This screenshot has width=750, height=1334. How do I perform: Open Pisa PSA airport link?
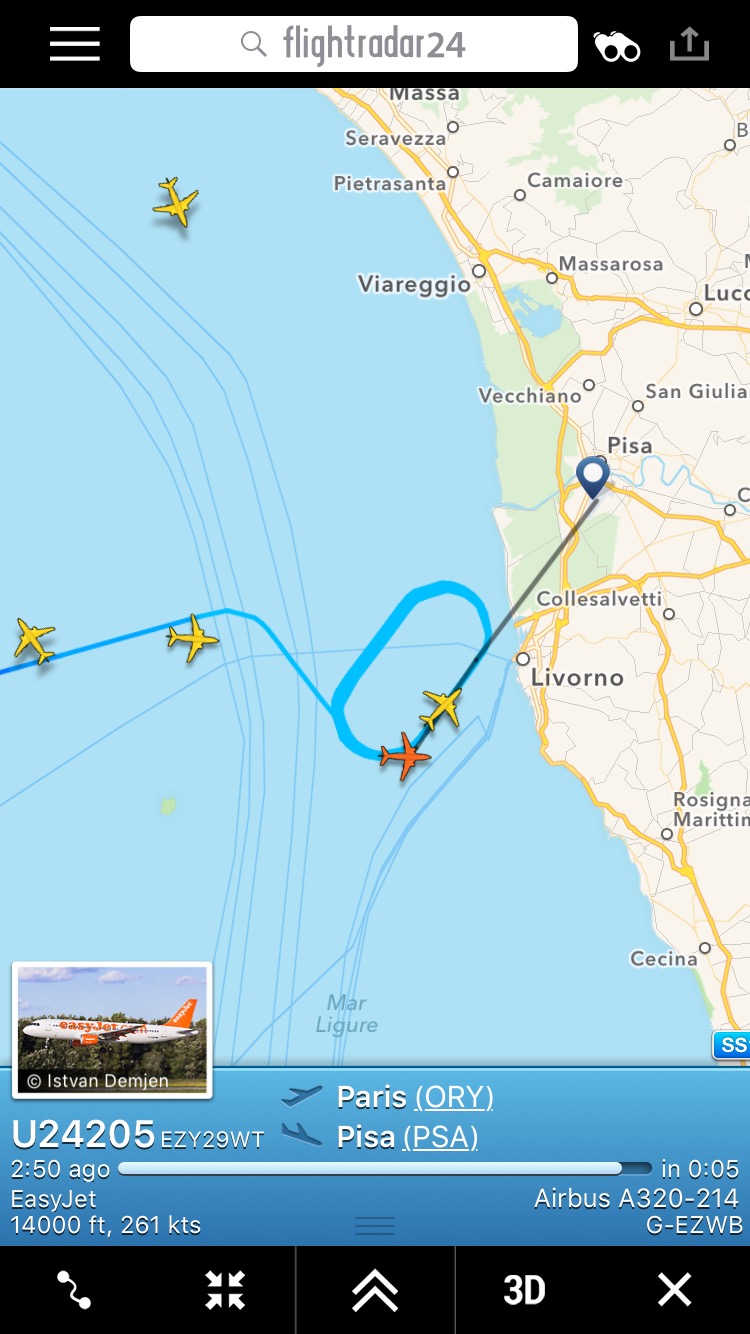[x=441, y=1137]
